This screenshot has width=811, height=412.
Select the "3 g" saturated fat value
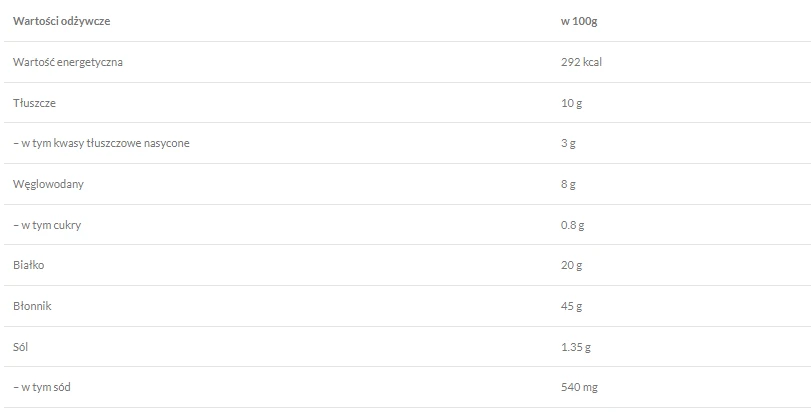coord(568,143)
